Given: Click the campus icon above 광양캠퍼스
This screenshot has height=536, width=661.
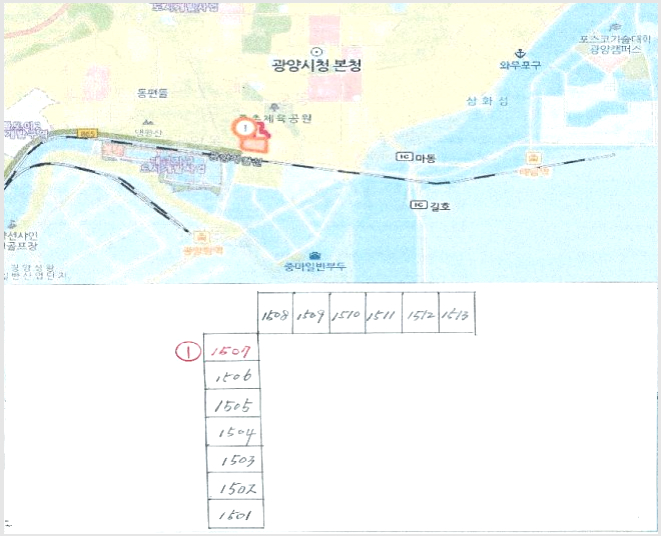Looking at the screenshot, I should pos(615,28).
